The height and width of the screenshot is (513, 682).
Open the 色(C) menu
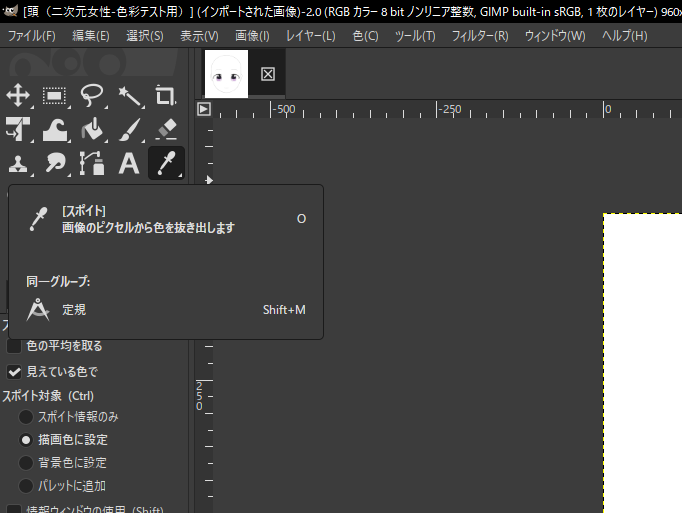(x=365, y=36)
